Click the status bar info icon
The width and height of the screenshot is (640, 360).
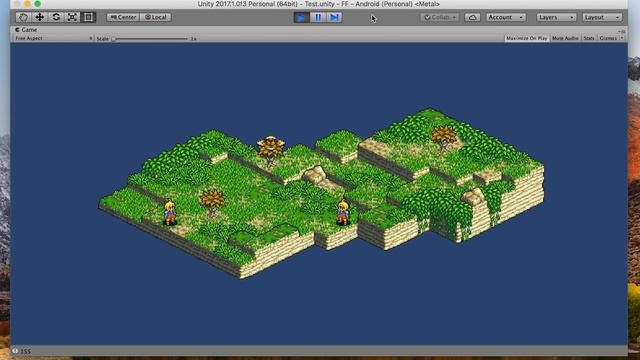click(x=15, y=351)
